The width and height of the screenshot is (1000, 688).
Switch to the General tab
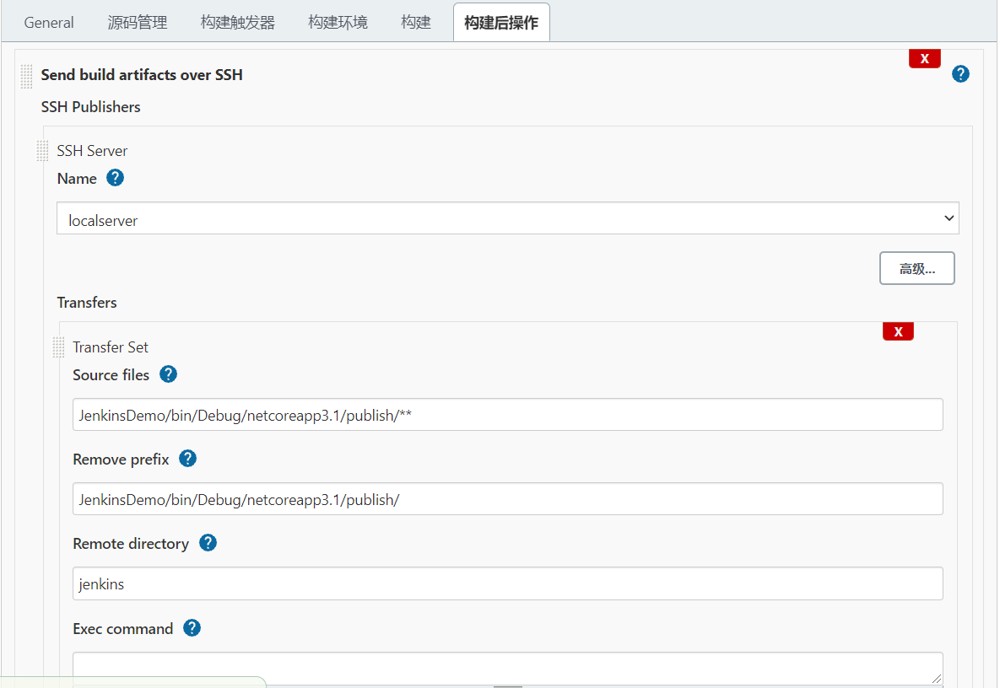pos(48,22)
